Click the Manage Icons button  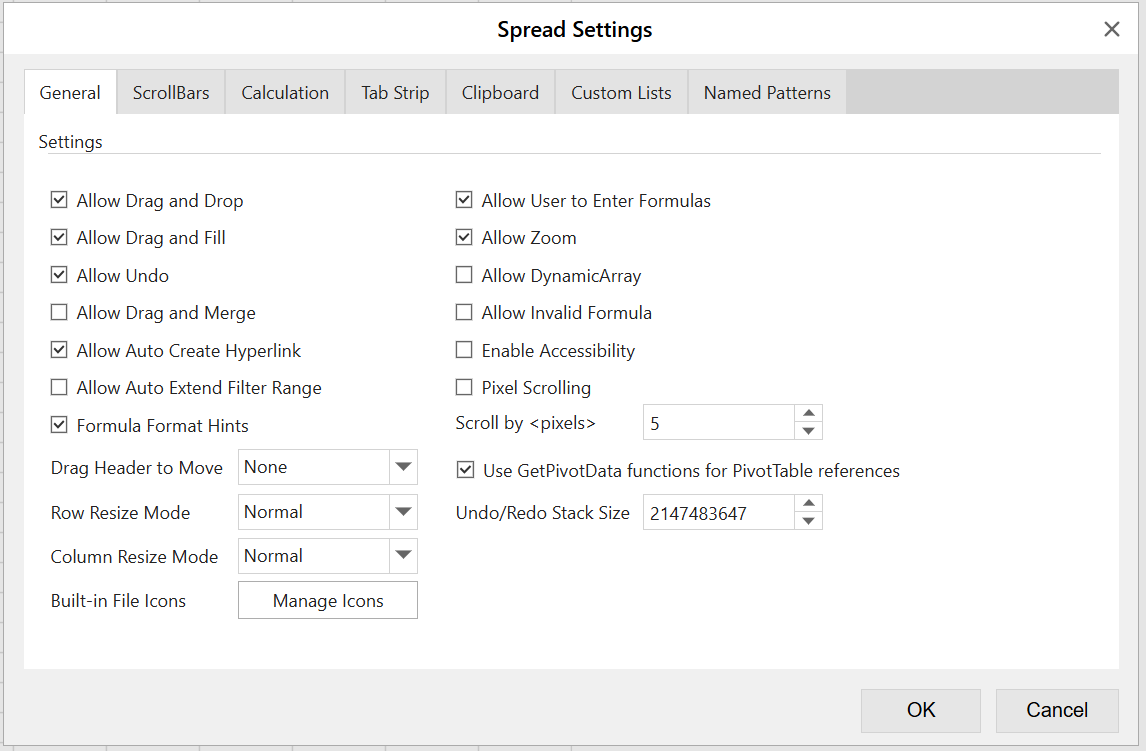(x=328, y=601)
